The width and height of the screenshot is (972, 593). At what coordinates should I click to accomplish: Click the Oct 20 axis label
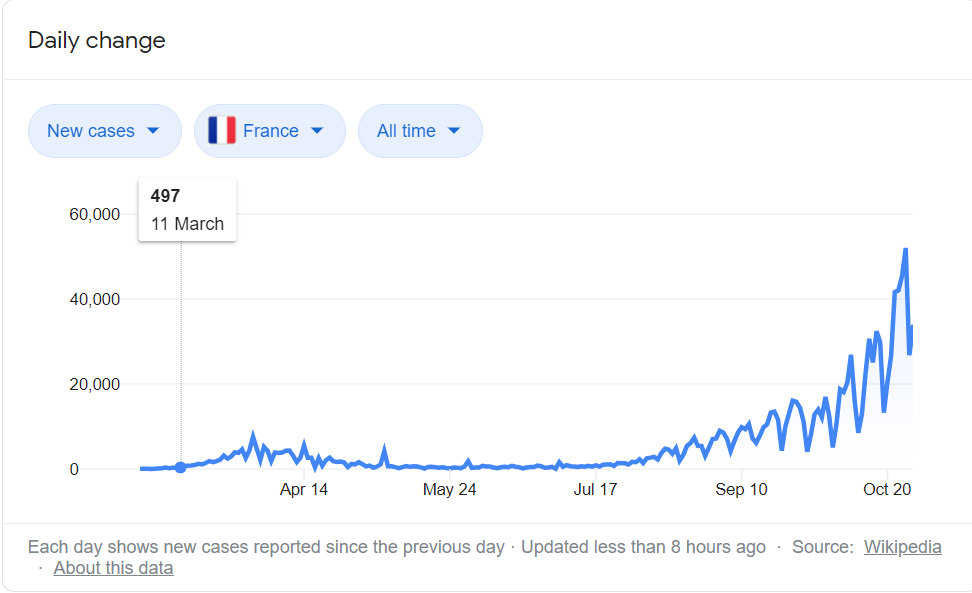(x=887, y=489)
